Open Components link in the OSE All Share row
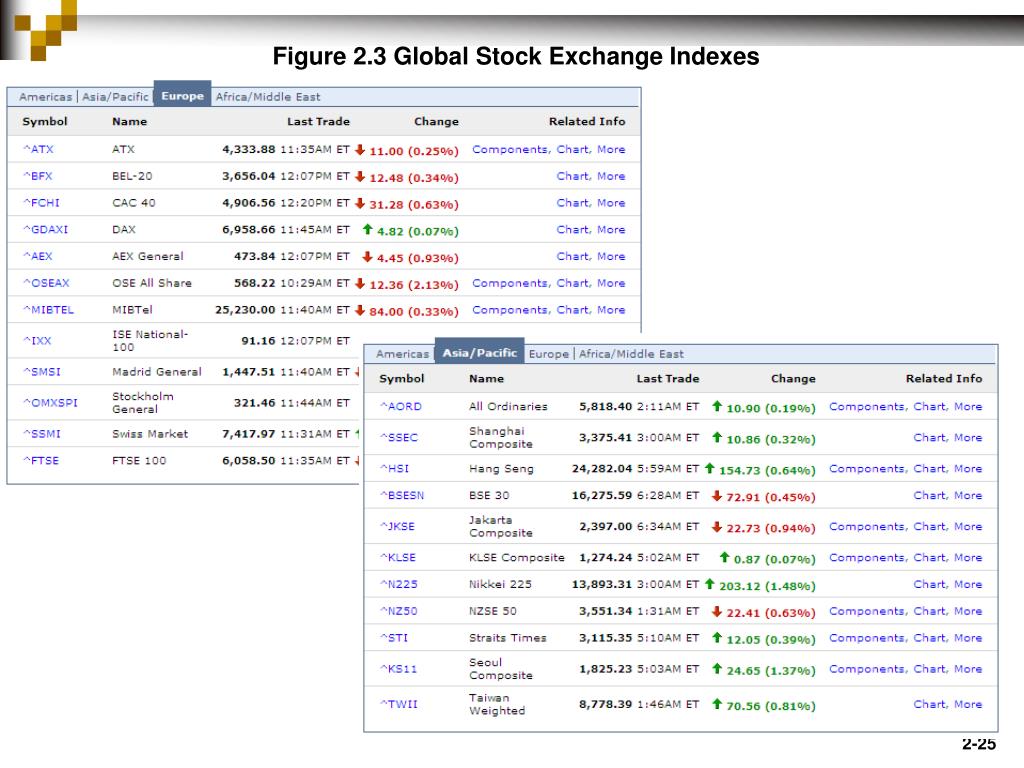Image resolution: width=1024 pixels, height=768 pixels. click(x=511, y=283)
